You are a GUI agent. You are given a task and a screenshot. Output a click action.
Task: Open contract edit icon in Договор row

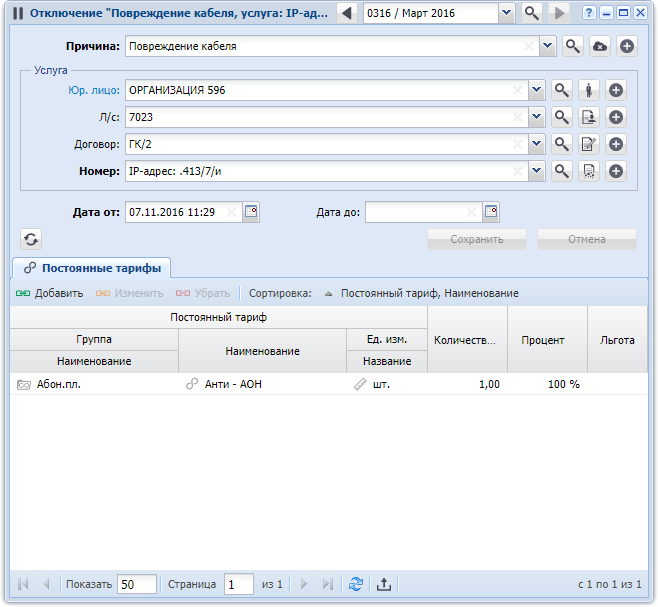click(589, 144)
